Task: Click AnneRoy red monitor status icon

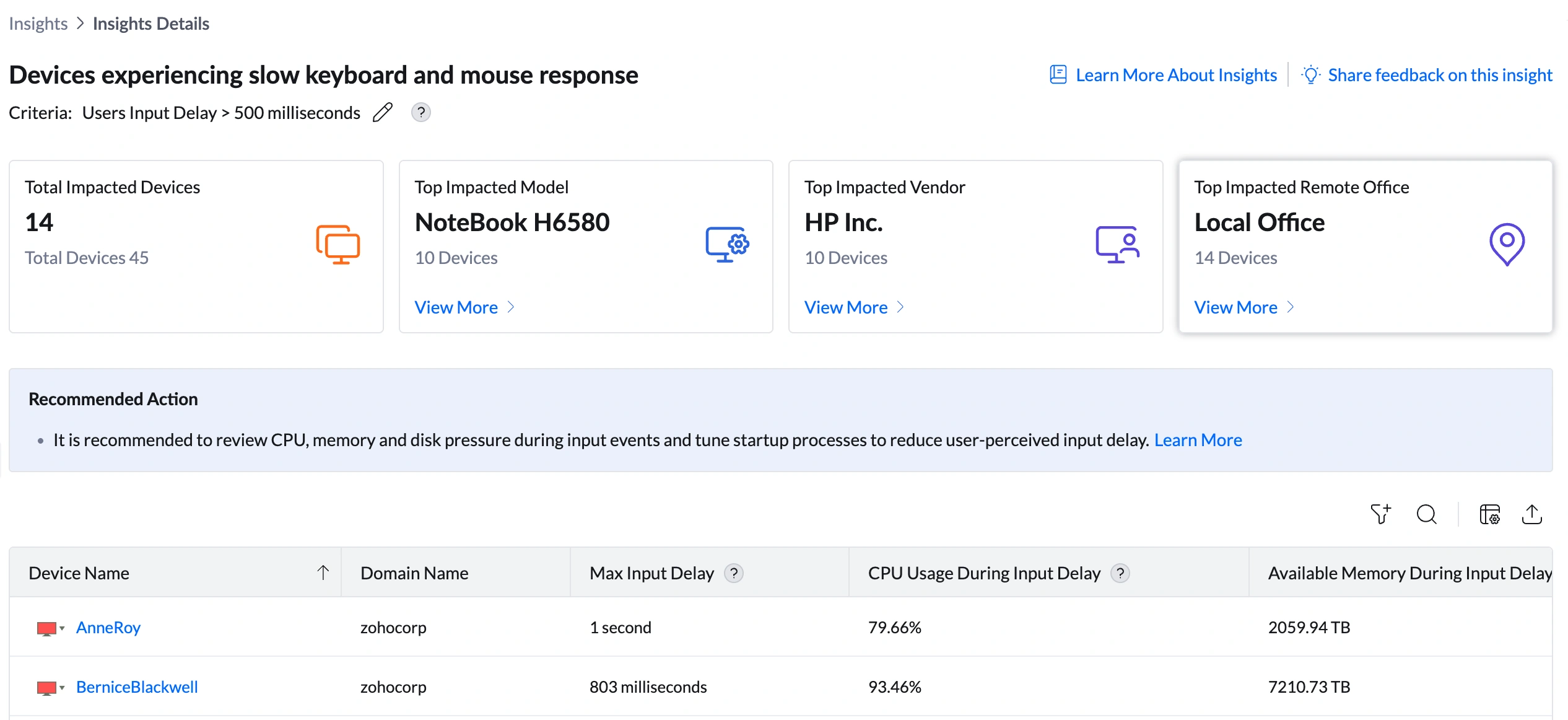Action: pos(46,628)
